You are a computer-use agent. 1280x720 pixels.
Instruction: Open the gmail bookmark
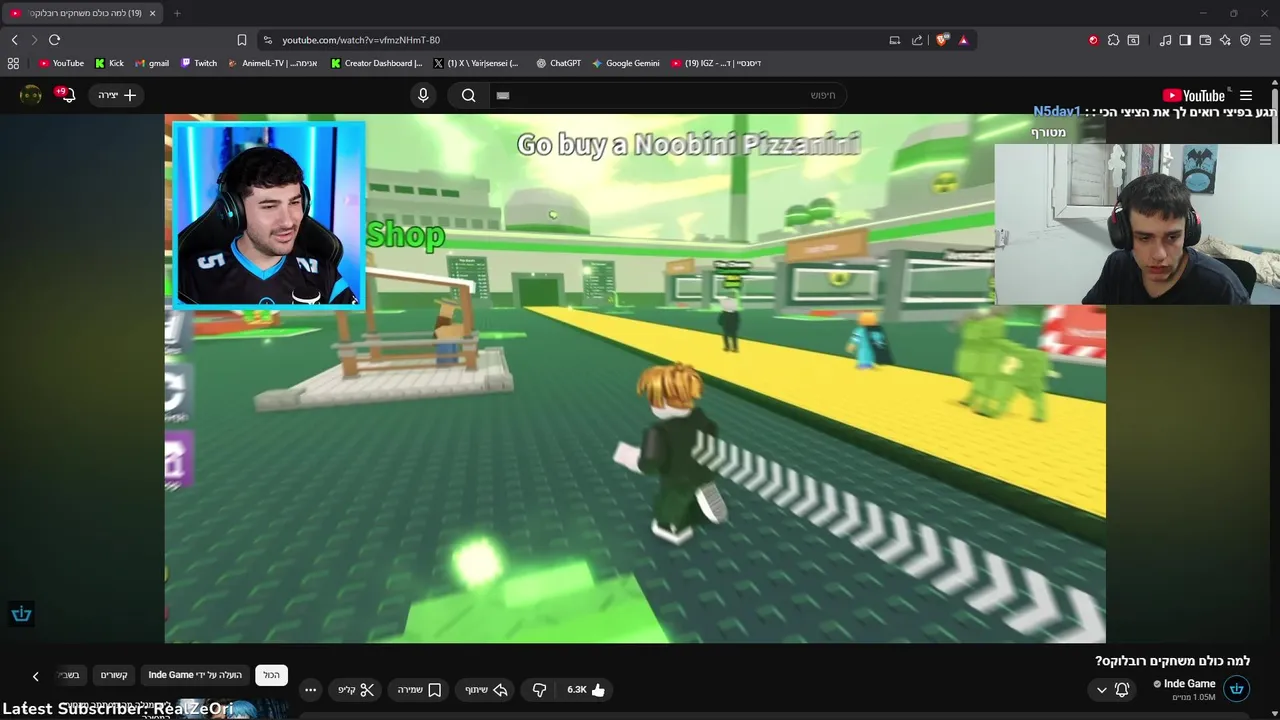pyautogui.click(x=152, y=63)
